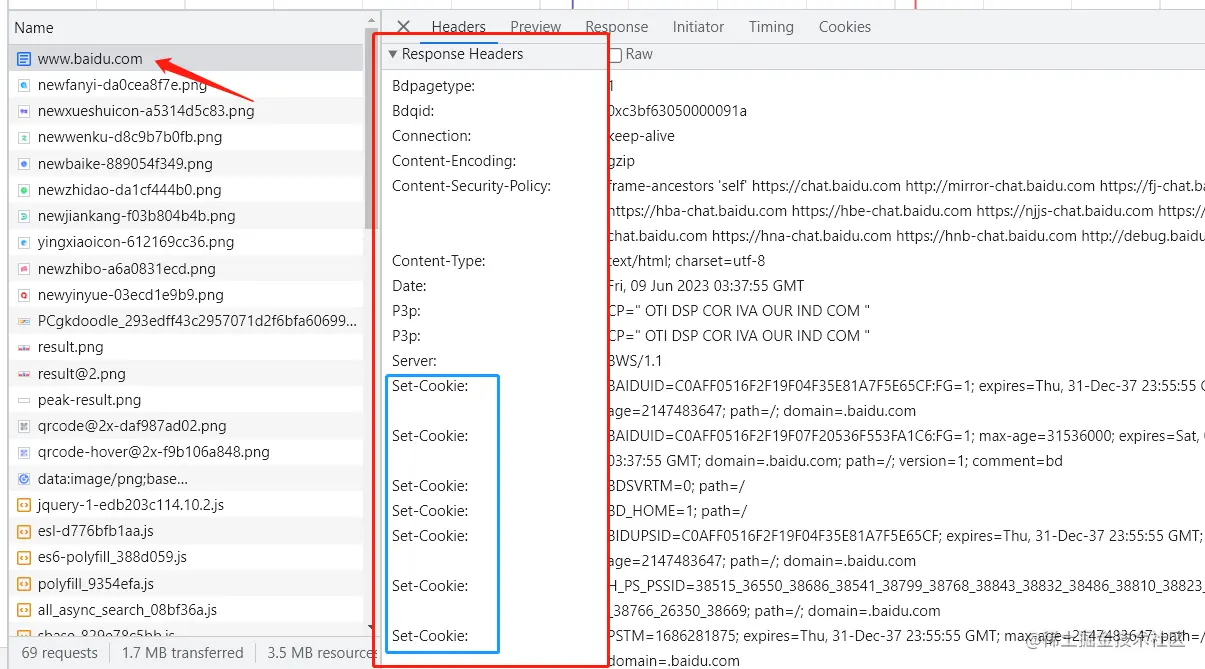Select the newzhidao-da1cf444b0.png request

[186, 190]
